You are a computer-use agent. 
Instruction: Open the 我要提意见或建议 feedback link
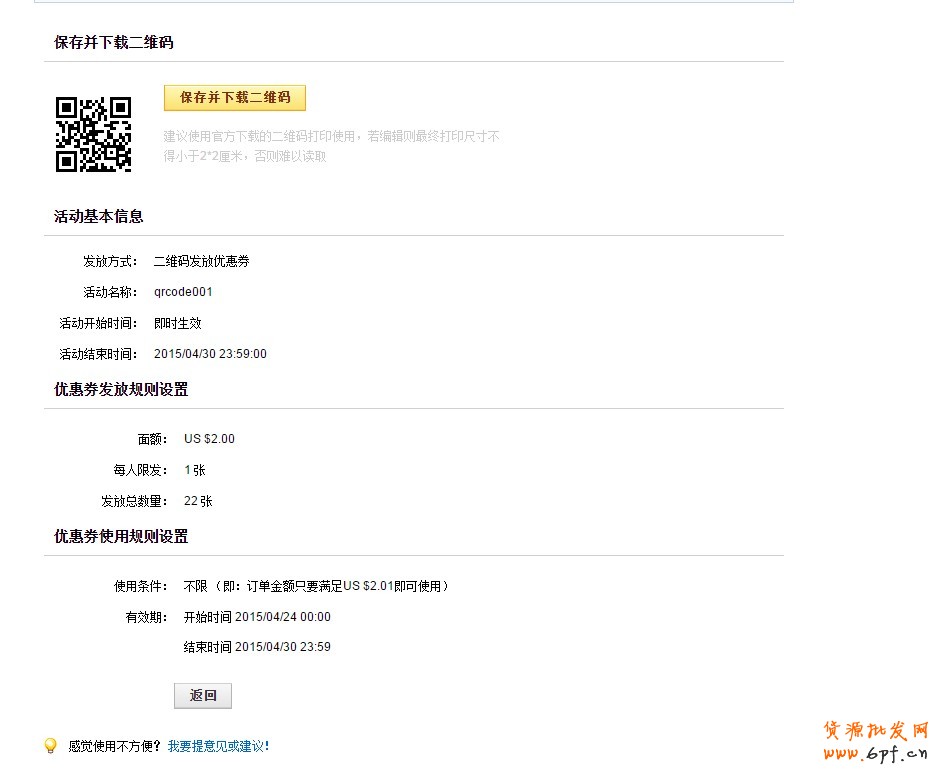(x=218, y=746)
